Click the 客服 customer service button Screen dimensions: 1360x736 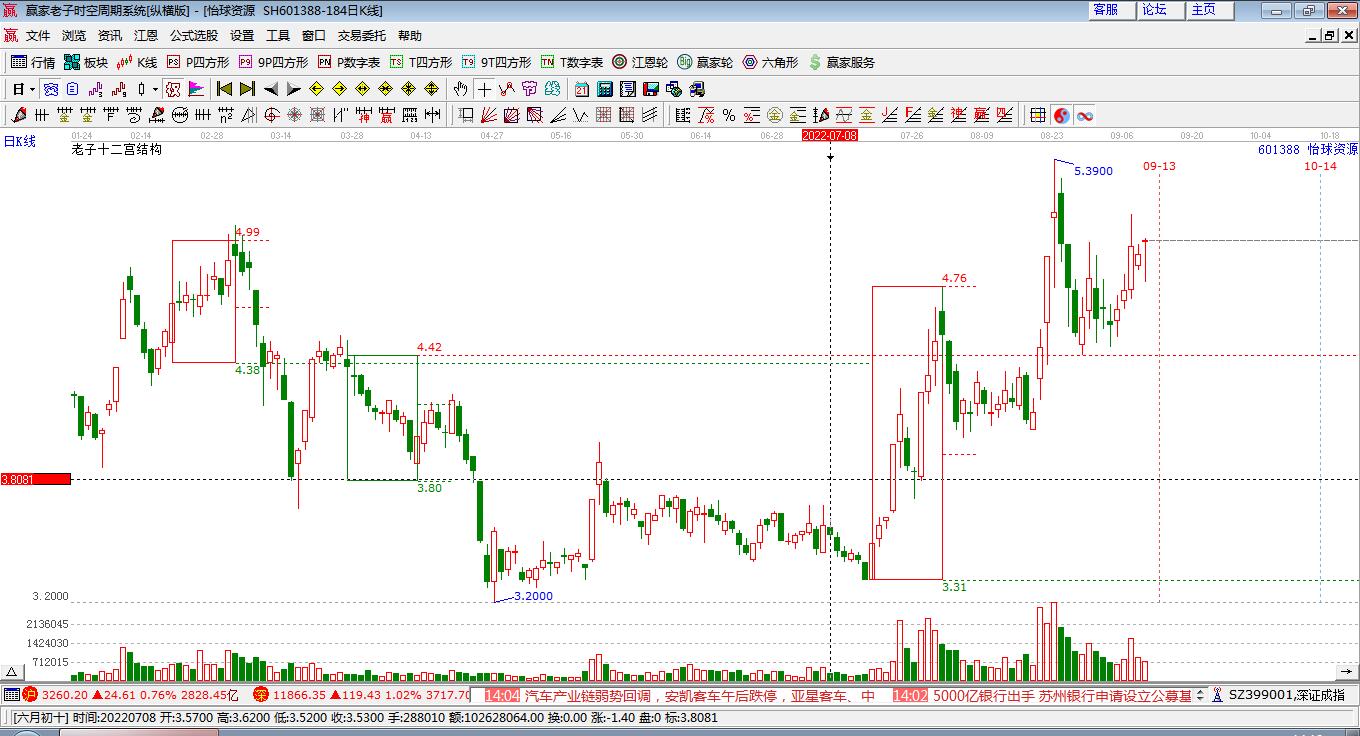click(x=1112, y=9)
